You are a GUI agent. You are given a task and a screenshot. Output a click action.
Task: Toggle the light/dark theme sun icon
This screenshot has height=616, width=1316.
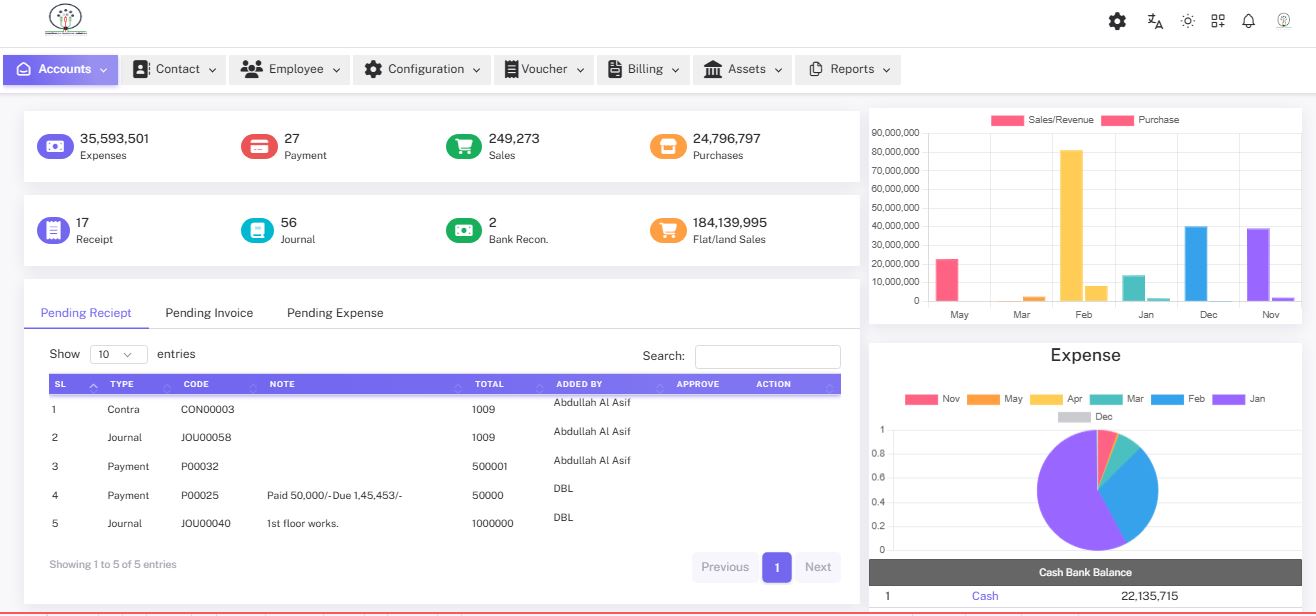pos(1187,21)
